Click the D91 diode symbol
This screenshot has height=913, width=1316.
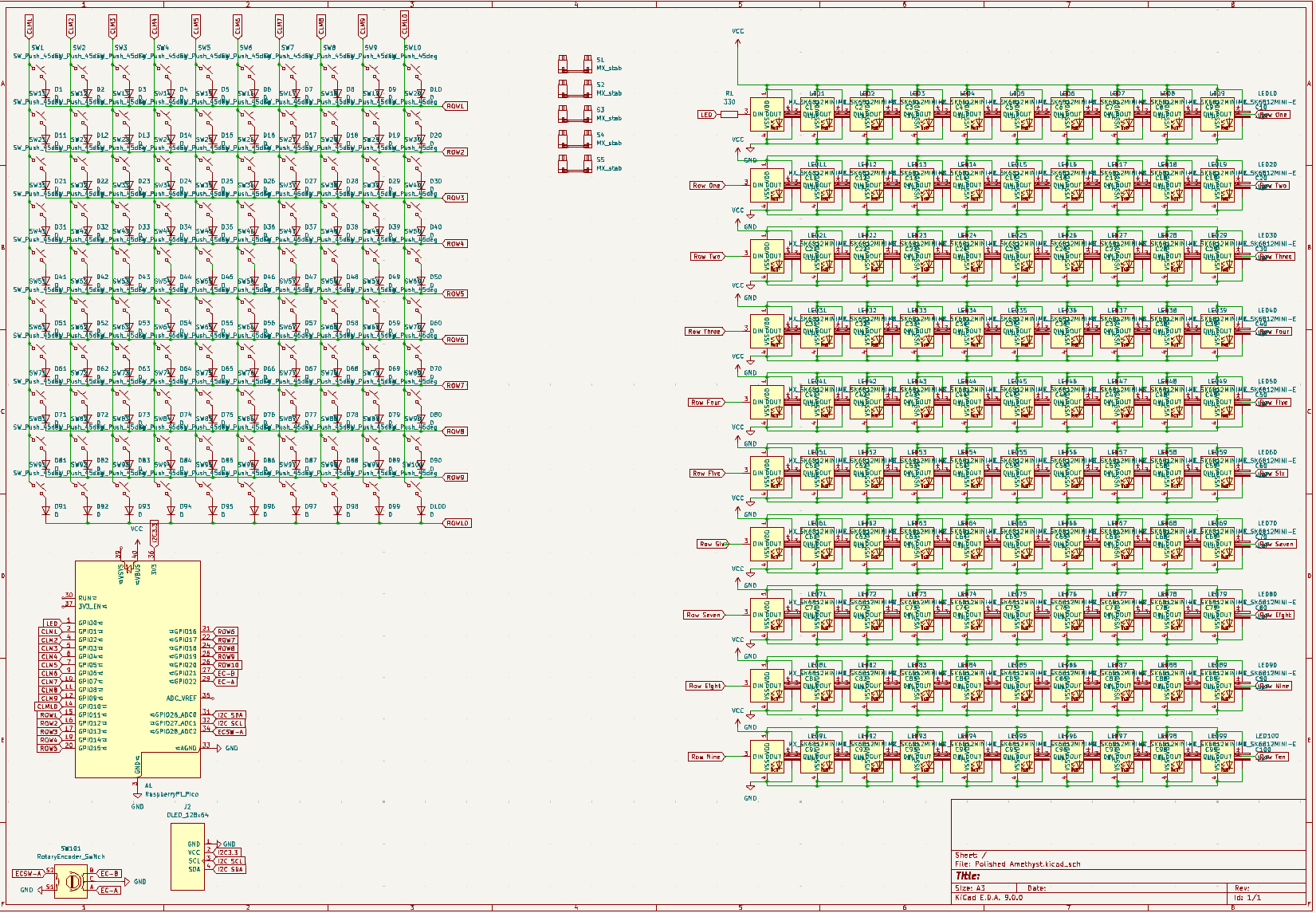tap(45, 510)
